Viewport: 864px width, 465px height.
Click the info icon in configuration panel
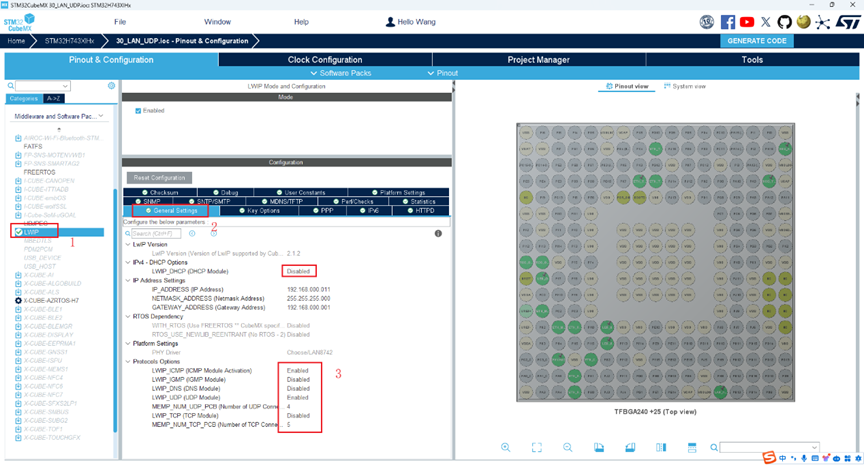coord(438,234)
